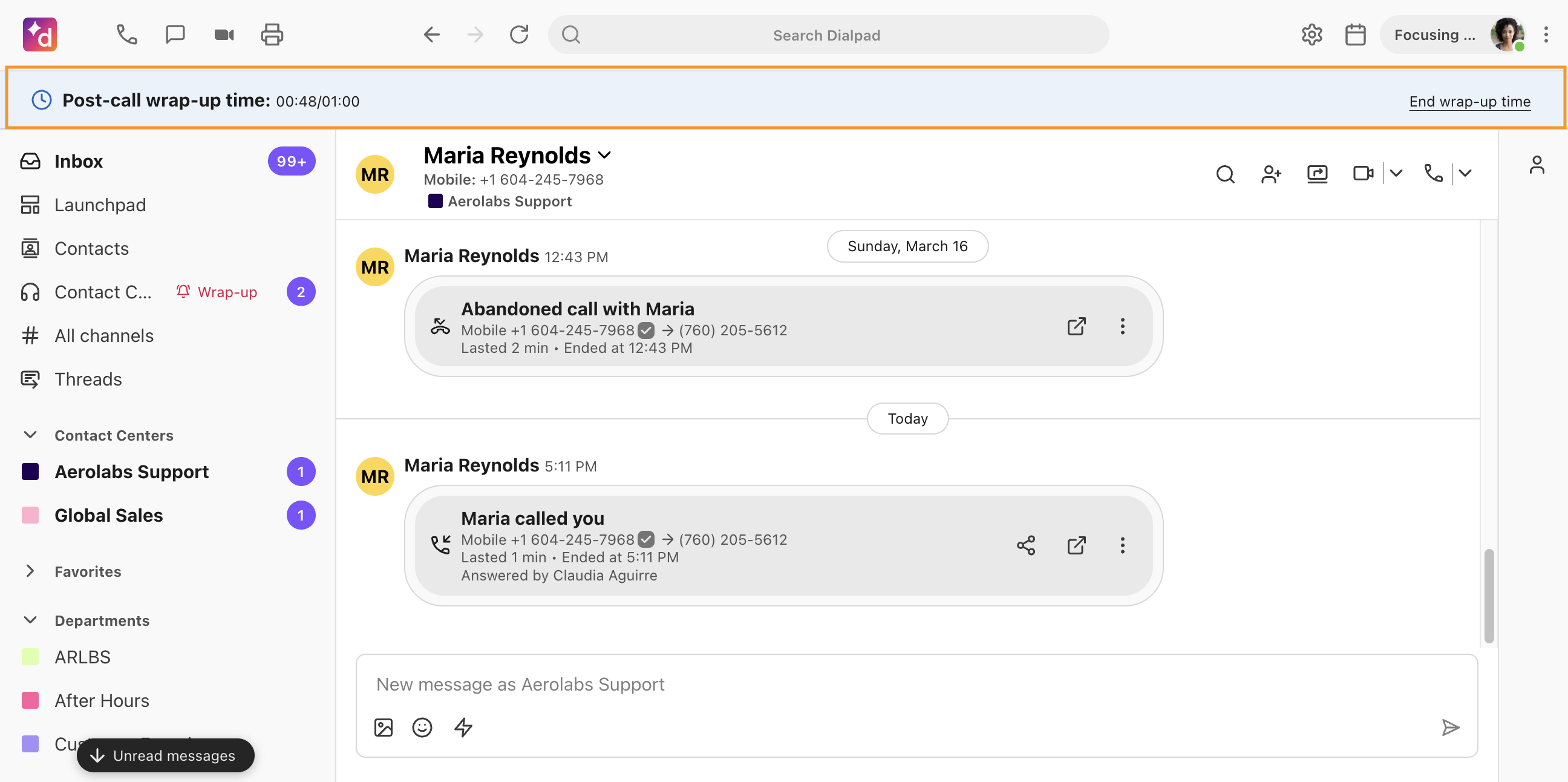The image size is (1568, 782).
Task: Click Mobile: +1 604-245-7968 in header
Action: (x=514, y=180)
